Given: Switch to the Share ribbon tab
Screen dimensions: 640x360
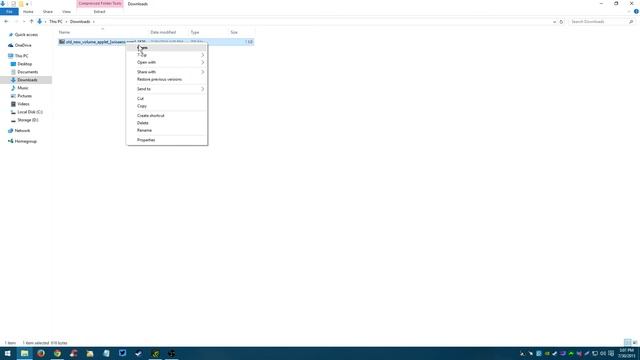Looking at the screenshot, I should [x=48, y=12].
